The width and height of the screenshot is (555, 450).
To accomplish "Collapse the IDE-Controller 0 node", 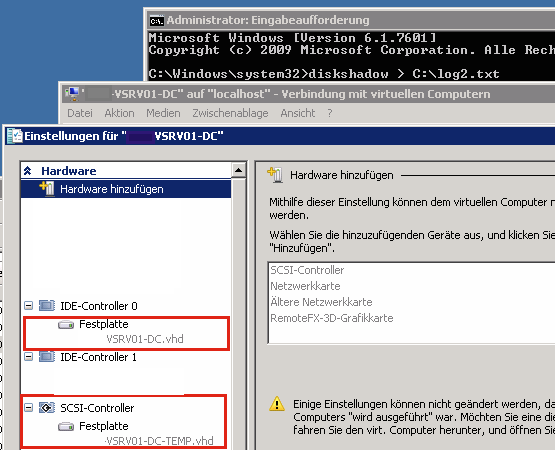I will [x=29, y=306].
